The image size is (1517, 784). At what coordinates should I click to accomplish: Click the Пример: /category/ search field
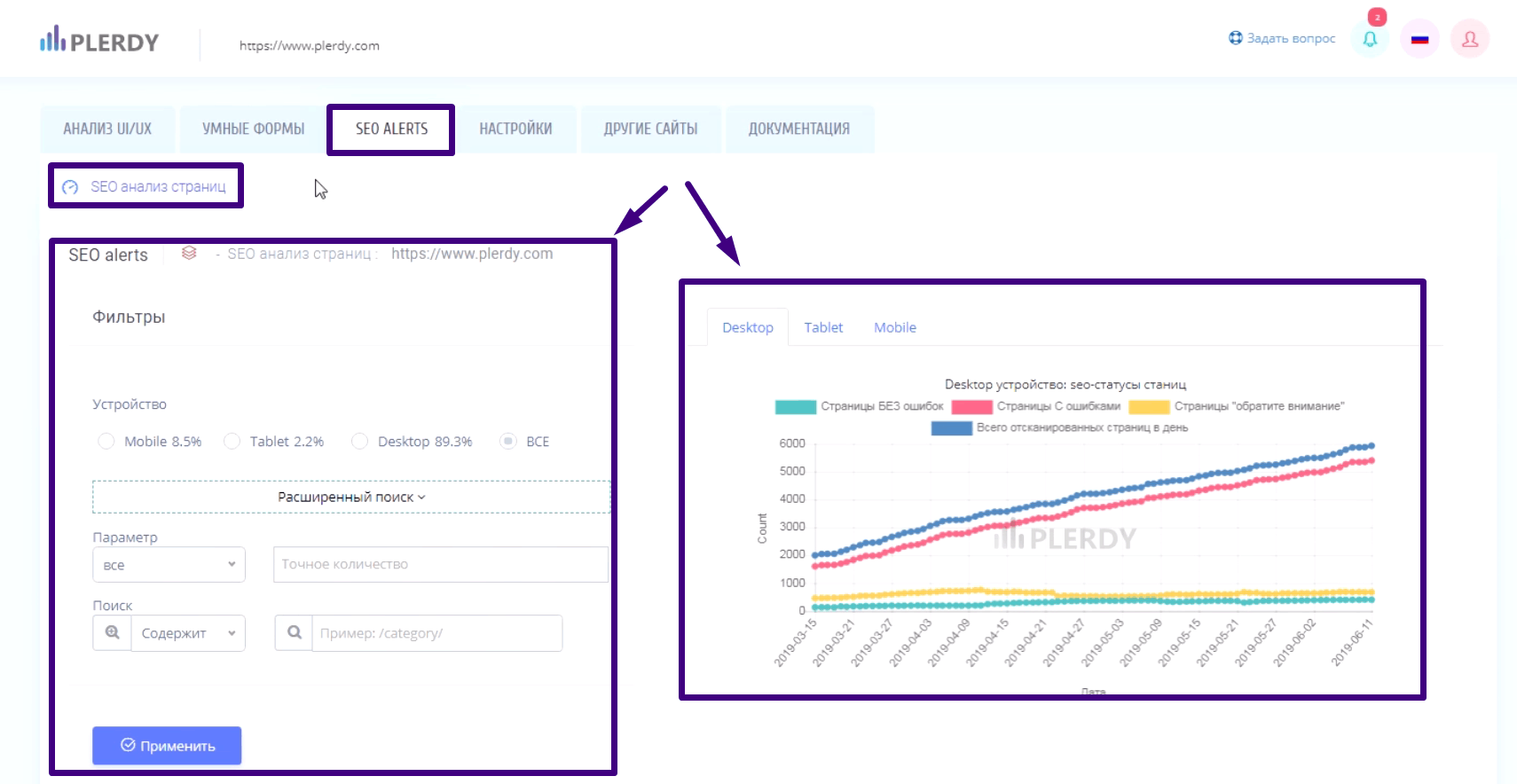436,633
